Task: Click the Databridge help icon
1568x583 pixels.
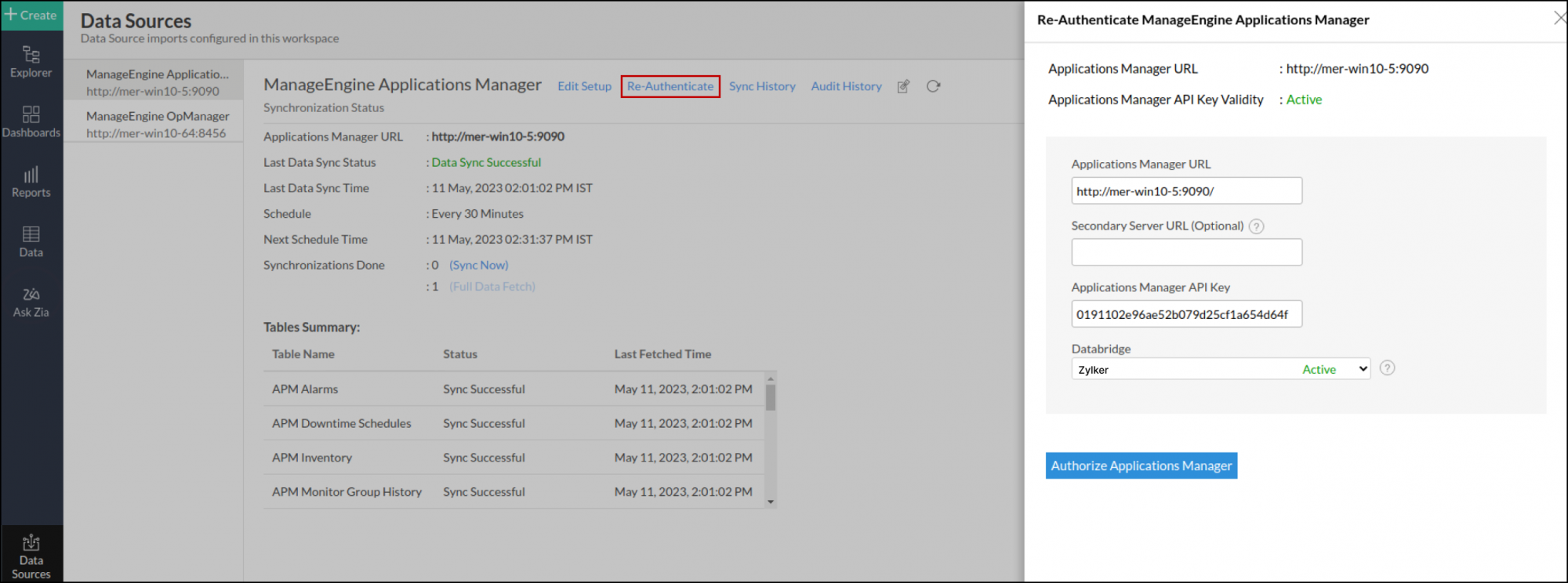Action: (1387, 368)
